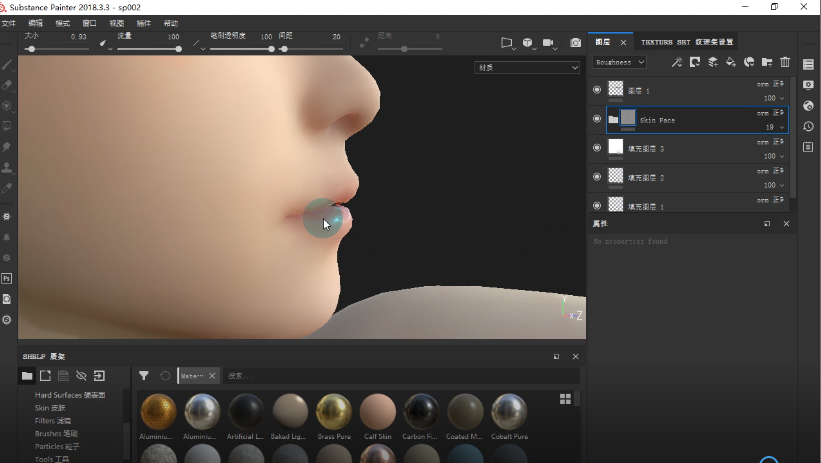This screenshot has height=463, width=821.
Task: Adjust the brush size (大小) slider
Action: coord(32,48)
